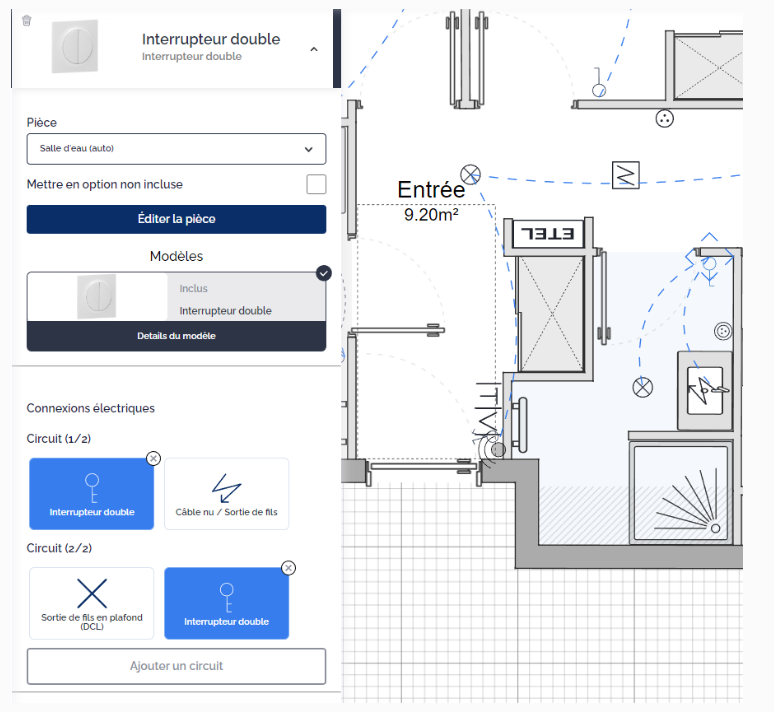Click the Entrée room label on plan
The width and height of the screenshot is (774, 712).
431,190
